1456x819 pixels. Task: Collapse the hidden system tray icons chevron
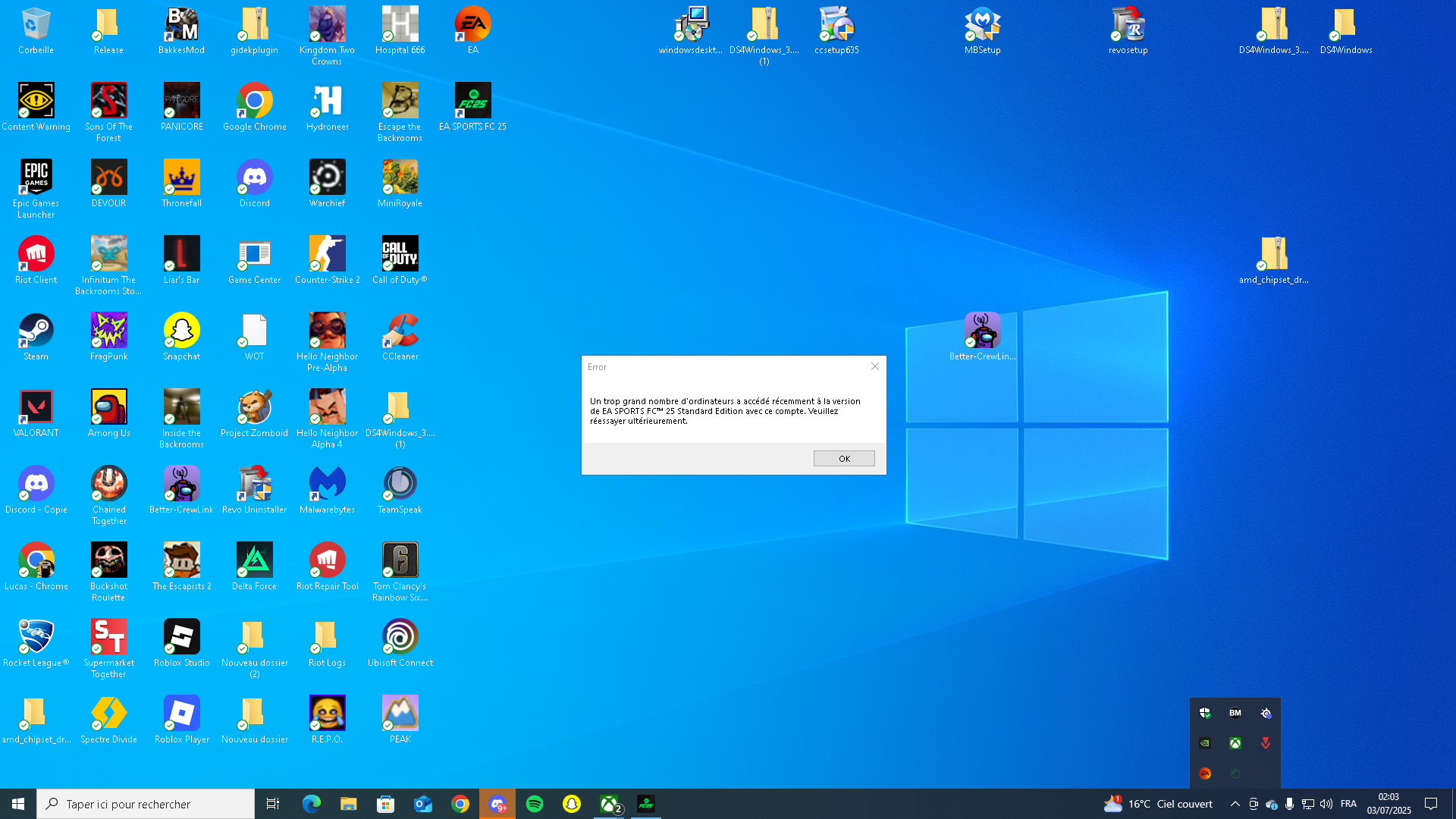1235,804
